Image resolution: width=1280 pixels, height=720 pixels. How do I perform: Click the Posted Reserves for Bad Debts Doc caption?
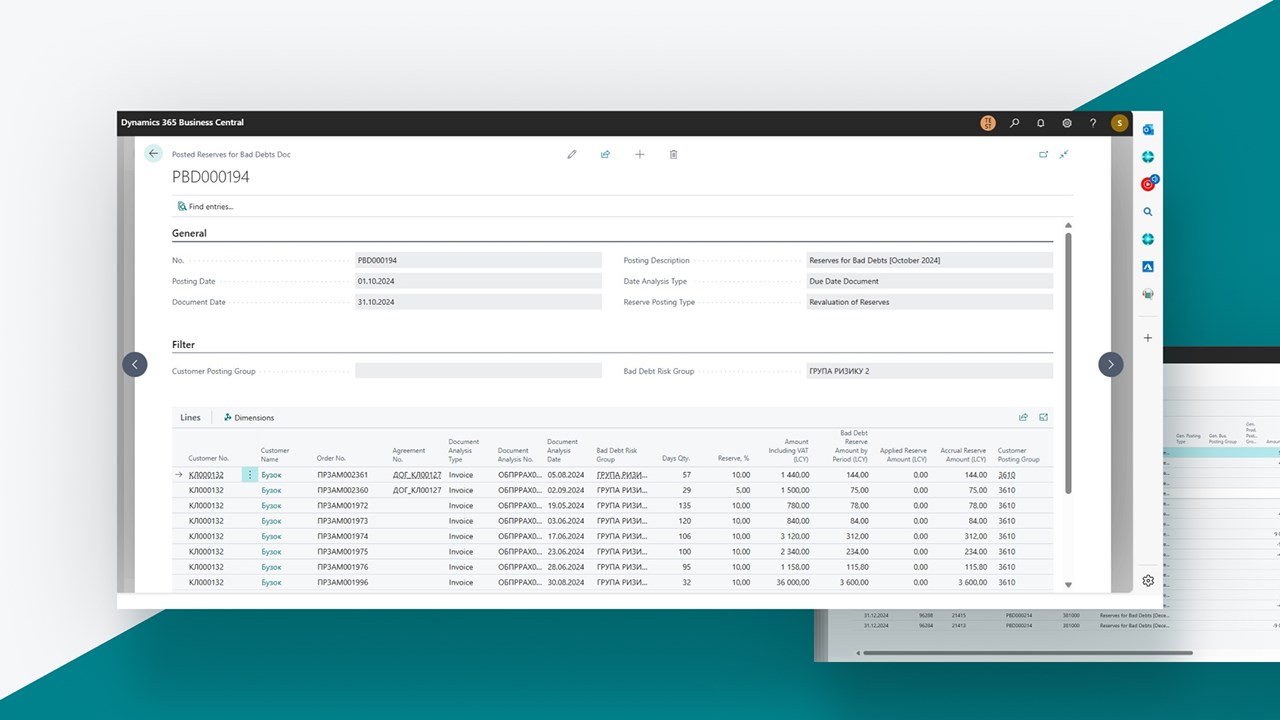pos(231,154)
